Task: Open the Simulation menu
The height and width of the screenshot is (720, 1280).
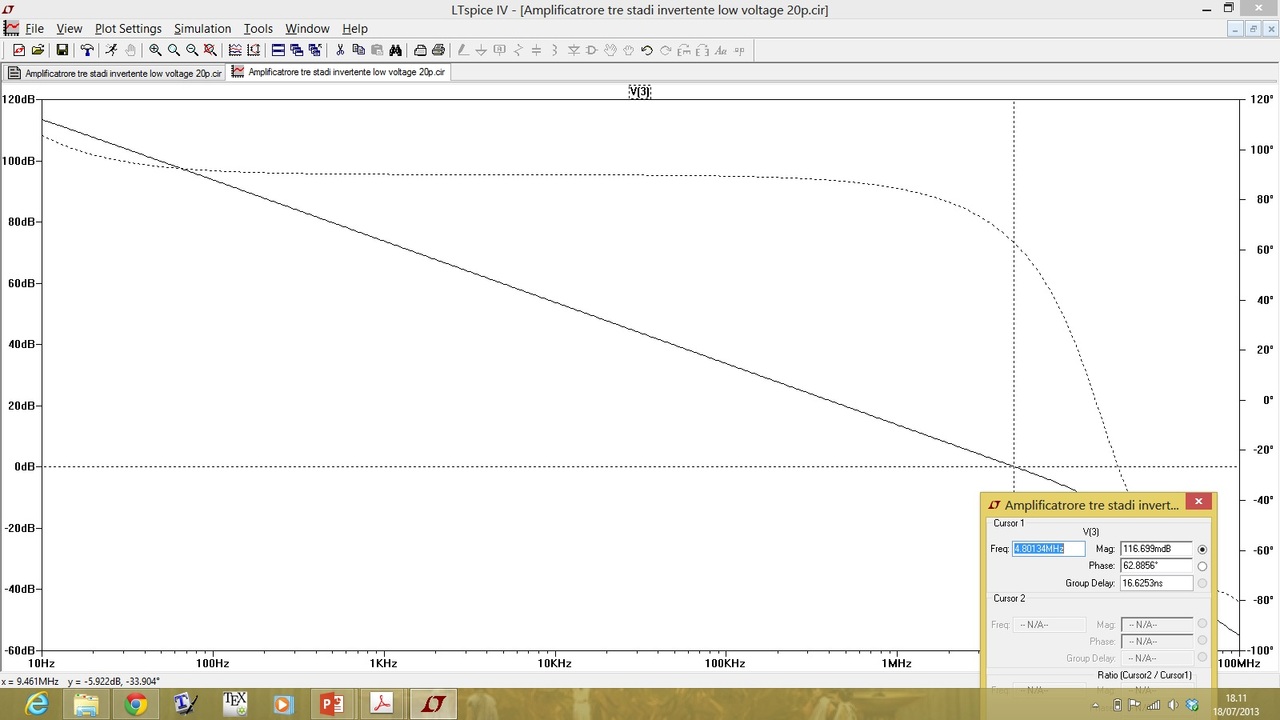Action: pyautogui.click(x=202, y=29)
